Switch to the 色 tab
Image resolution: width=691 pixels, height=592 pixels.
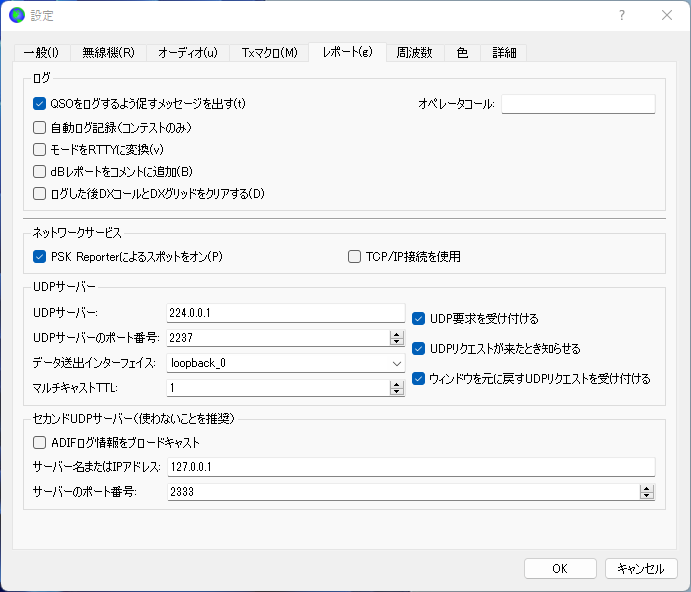point(462,53)
